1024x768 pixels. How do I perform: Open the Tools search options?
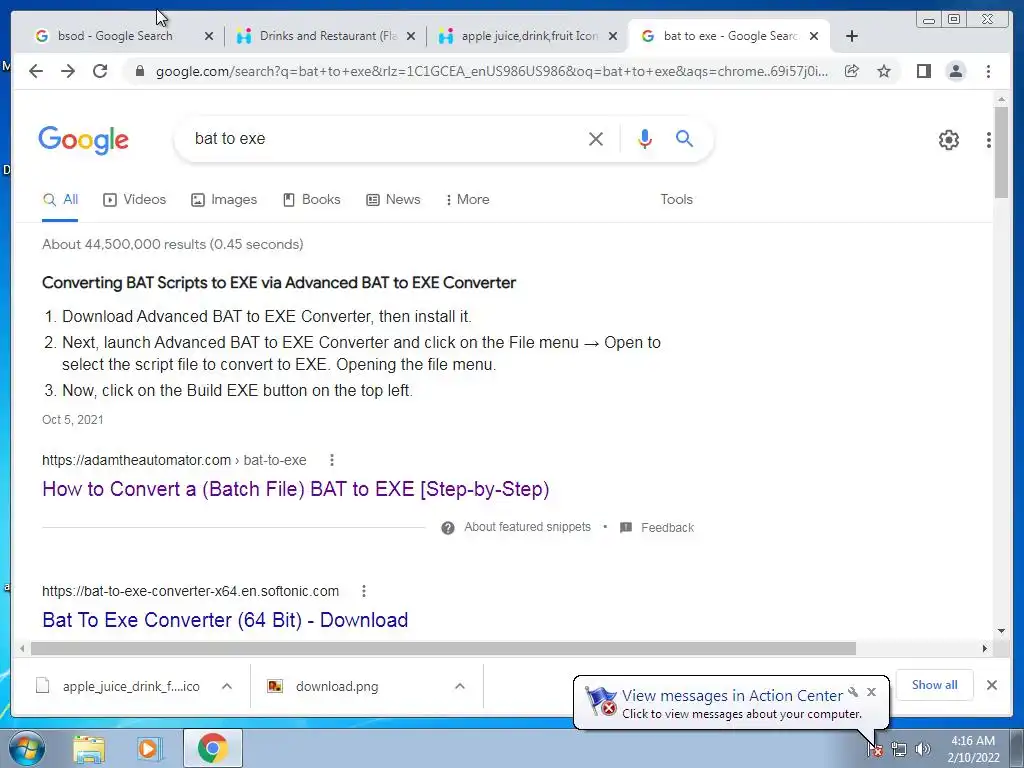pyautogui.click(x=676, y=200)
